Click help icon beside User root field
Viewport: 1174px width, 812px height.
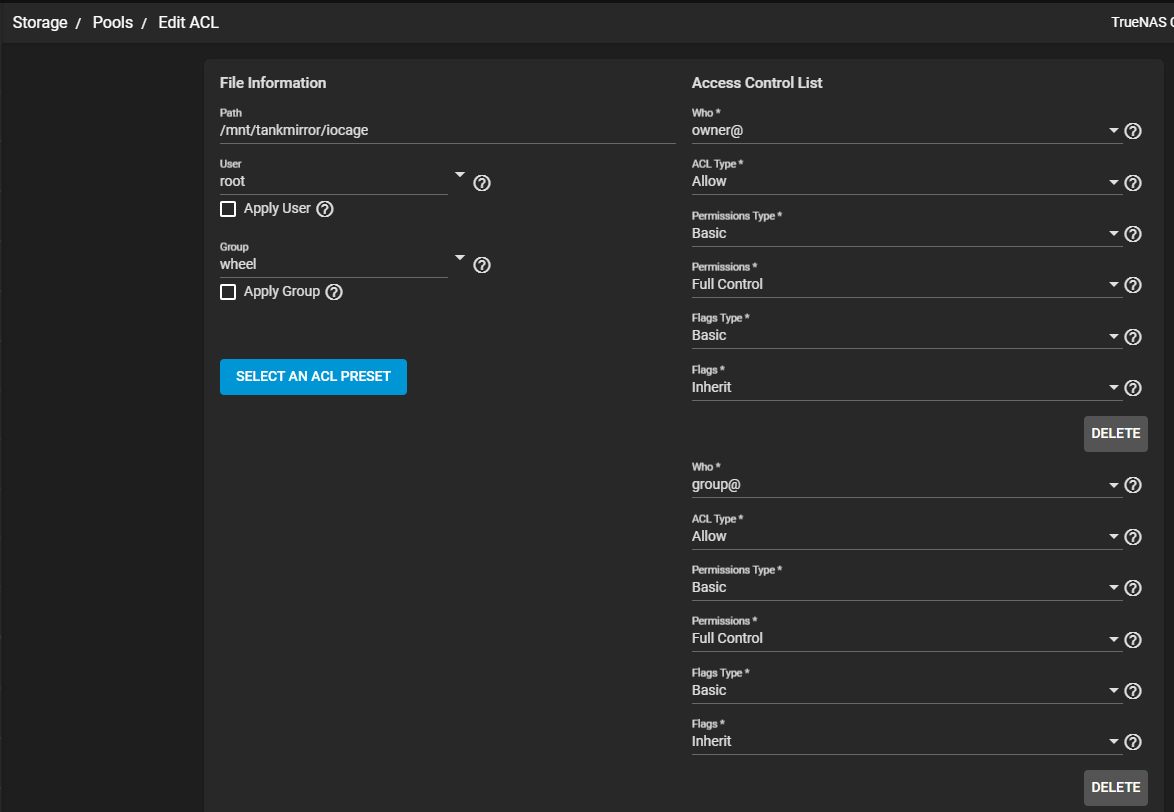point(481,183)
